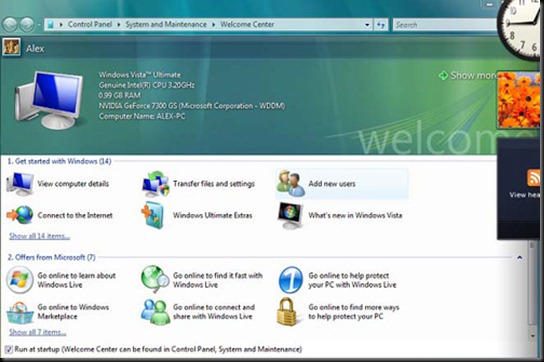Click 'Windows Ultimate Extras' label
The height and width of the screenshot is (362, 544).
[213, 215]
